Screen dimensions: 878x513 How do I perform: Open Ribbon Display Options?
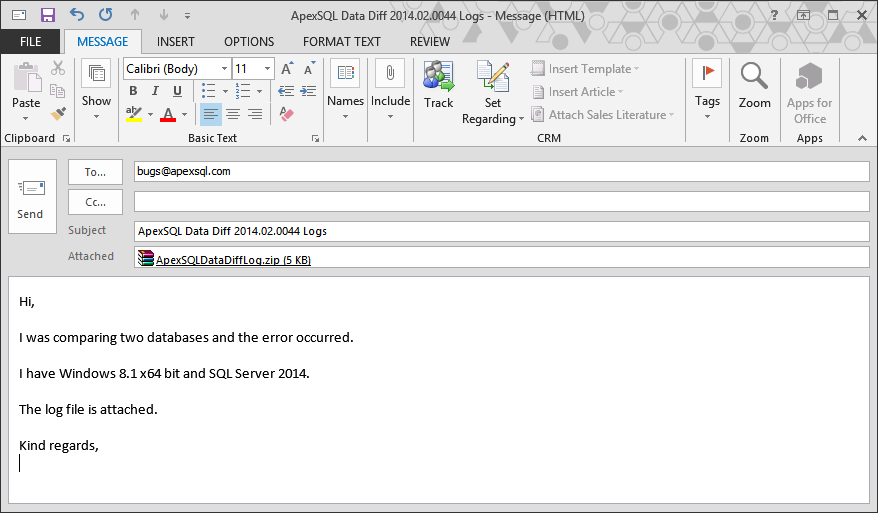804,15
